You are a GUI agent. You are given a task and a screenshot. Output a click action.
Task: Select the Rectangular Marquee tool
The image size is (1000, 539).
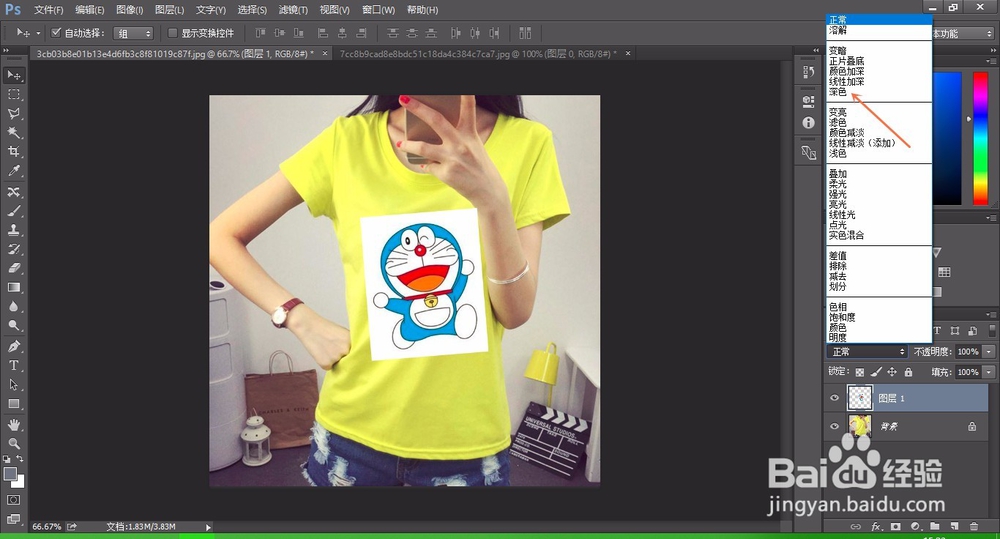tap(13, 94)
